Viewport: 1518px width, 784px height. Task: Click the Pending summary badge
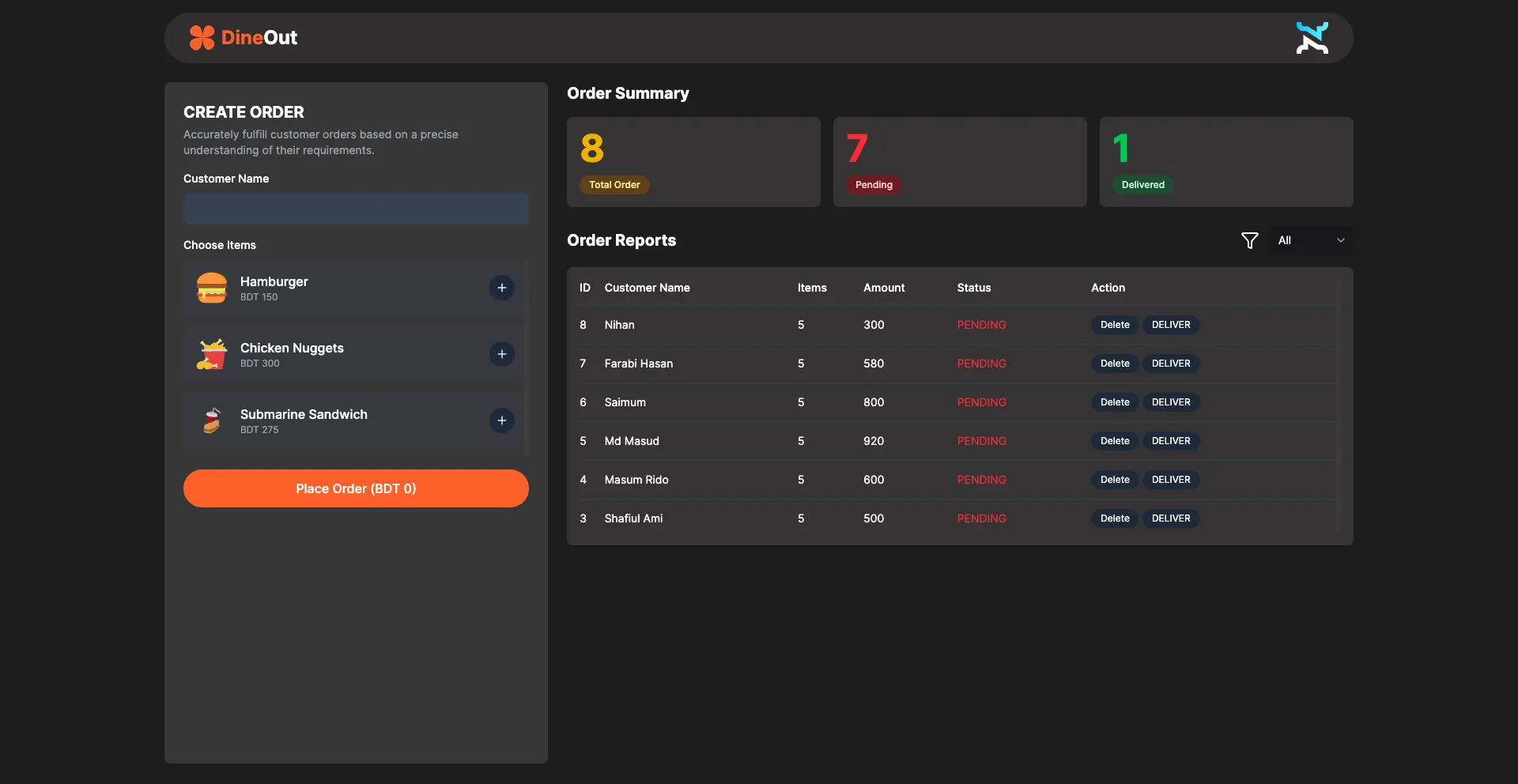pos(874,185)
